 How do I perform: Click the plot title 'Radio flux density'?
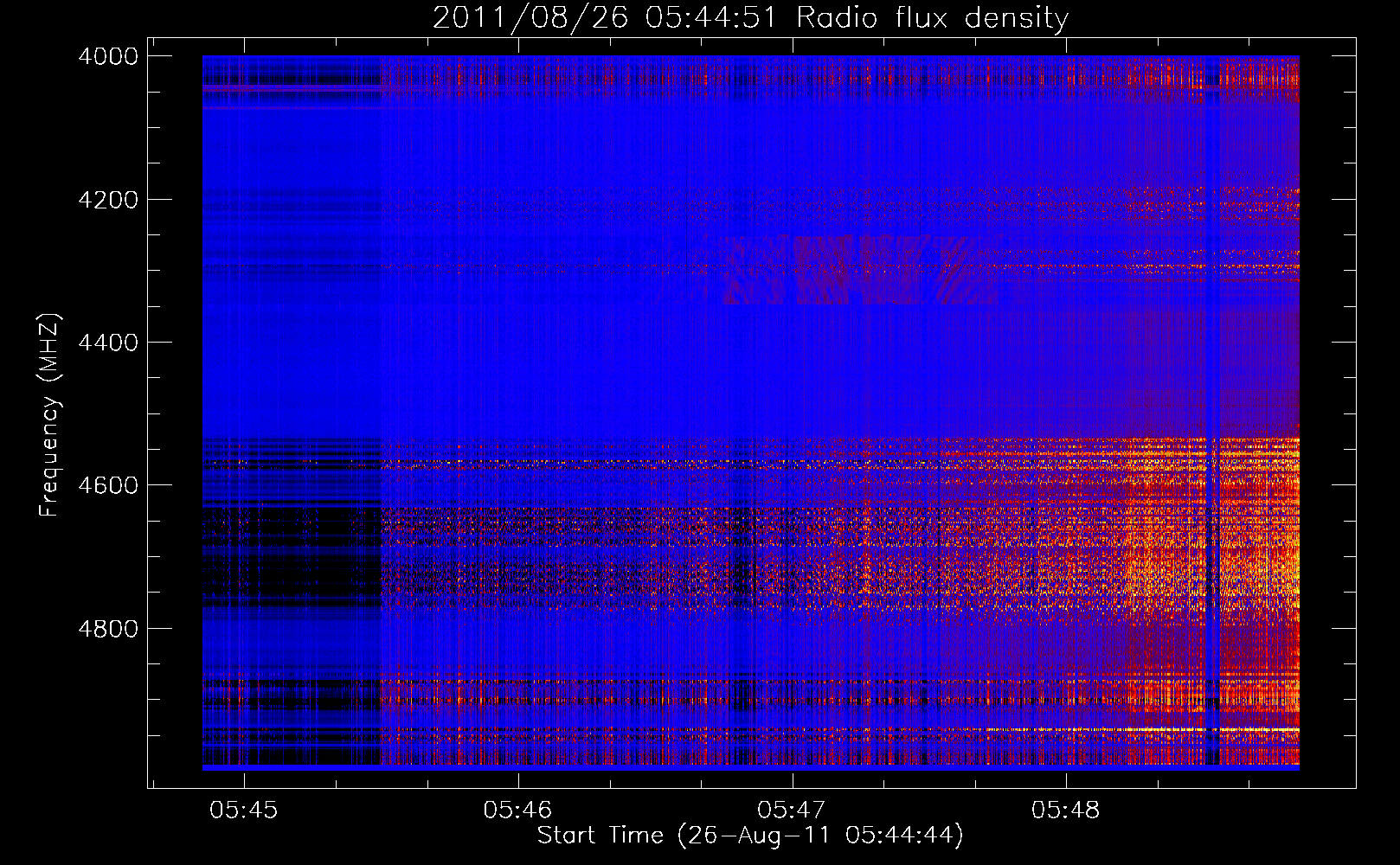pos(933,18)
